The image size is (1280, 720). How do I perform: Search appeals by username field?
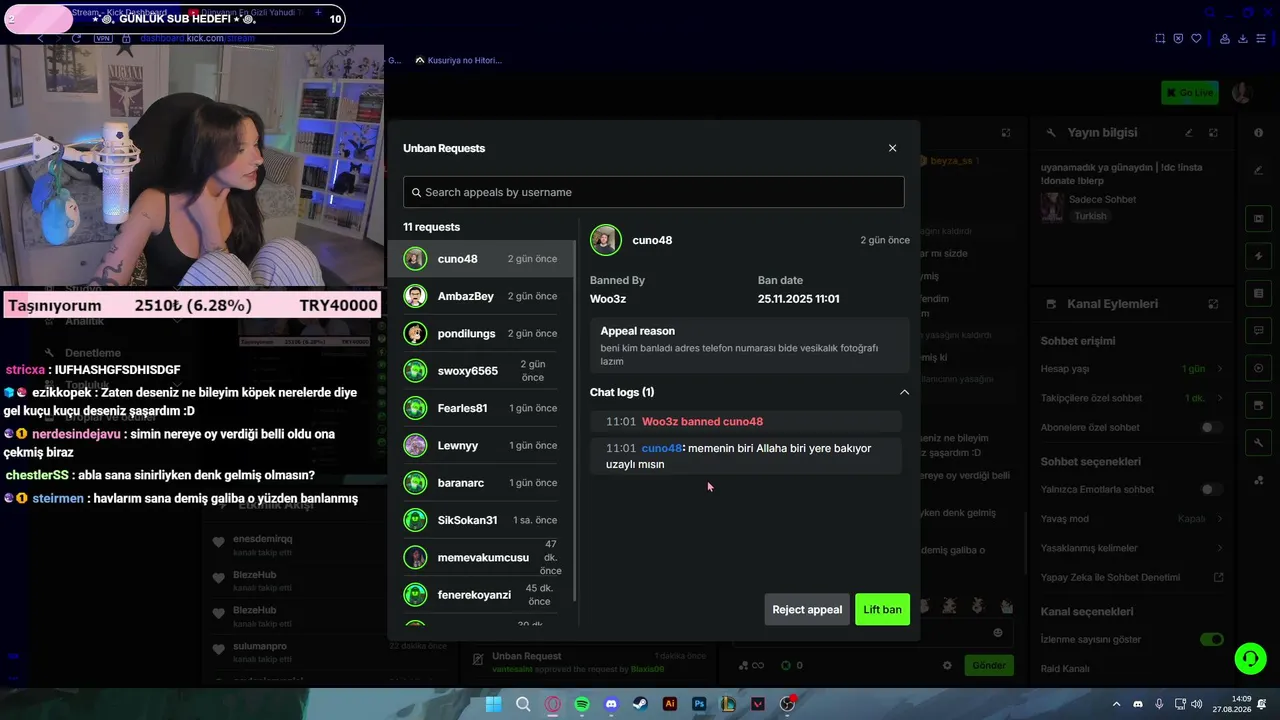pos(654,192)
